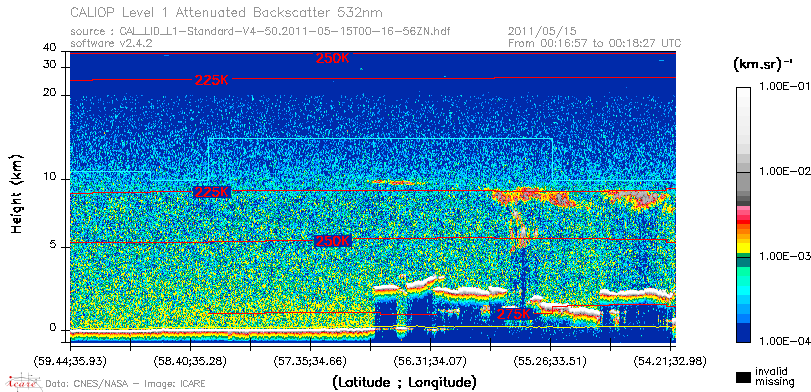811x392 pixels.
Task: Click the '250K' isotherm label near 40 km
Action: (x=333, y=58)
